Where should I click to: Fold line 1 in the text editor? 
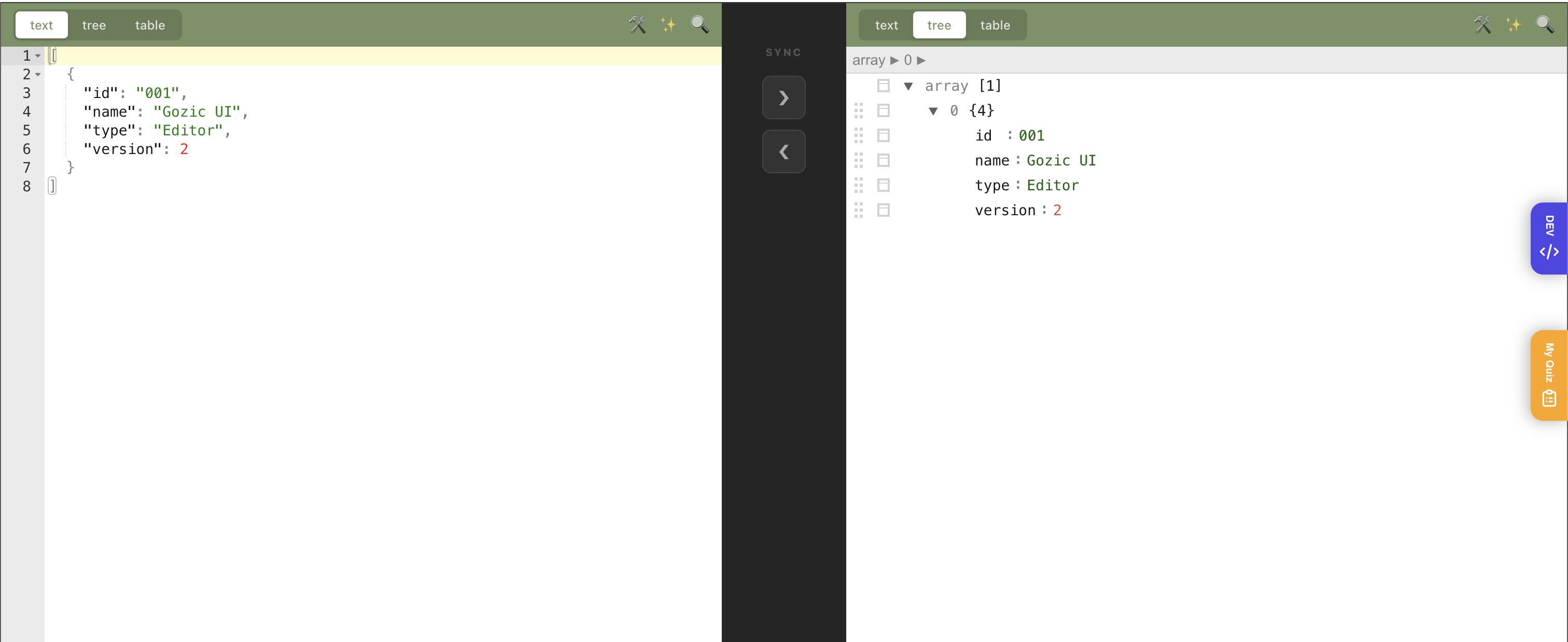click(x=37, y=55)
